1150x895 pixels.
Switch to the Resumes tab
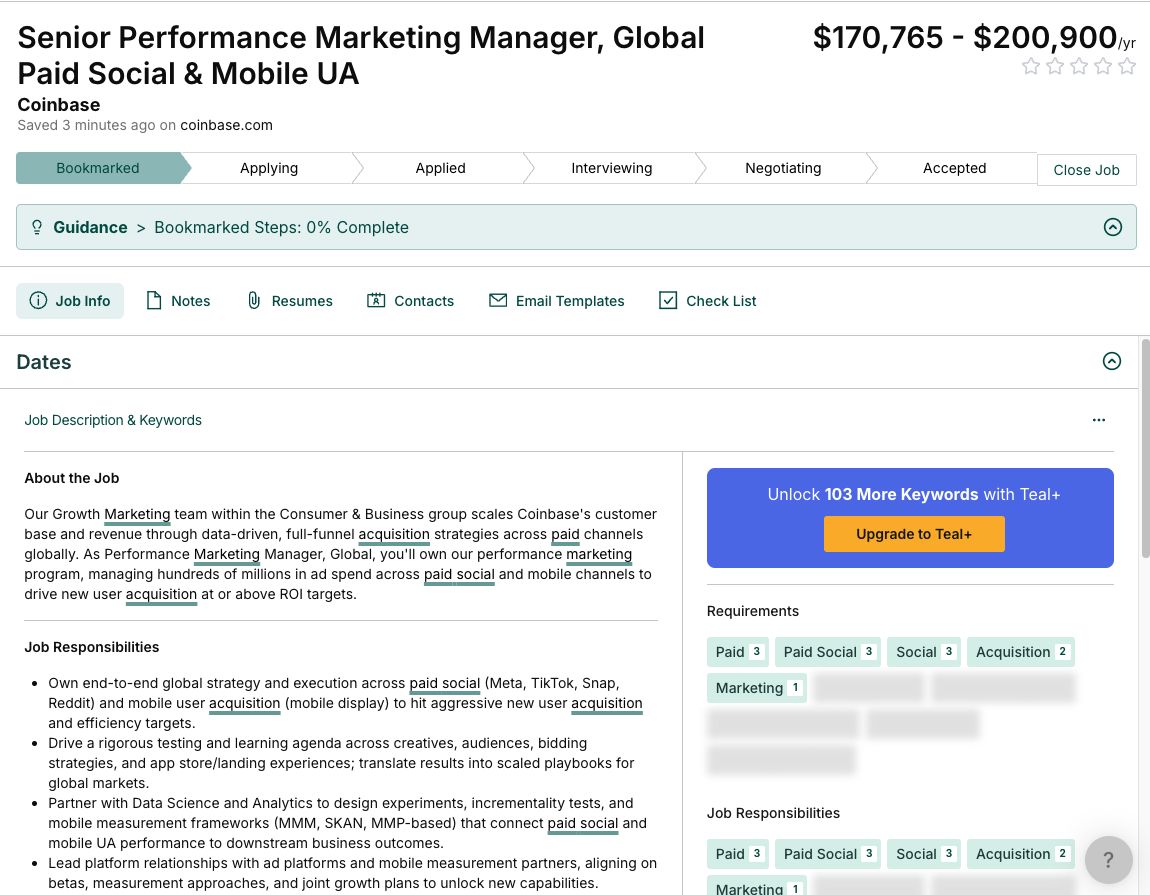pos(290,301)
